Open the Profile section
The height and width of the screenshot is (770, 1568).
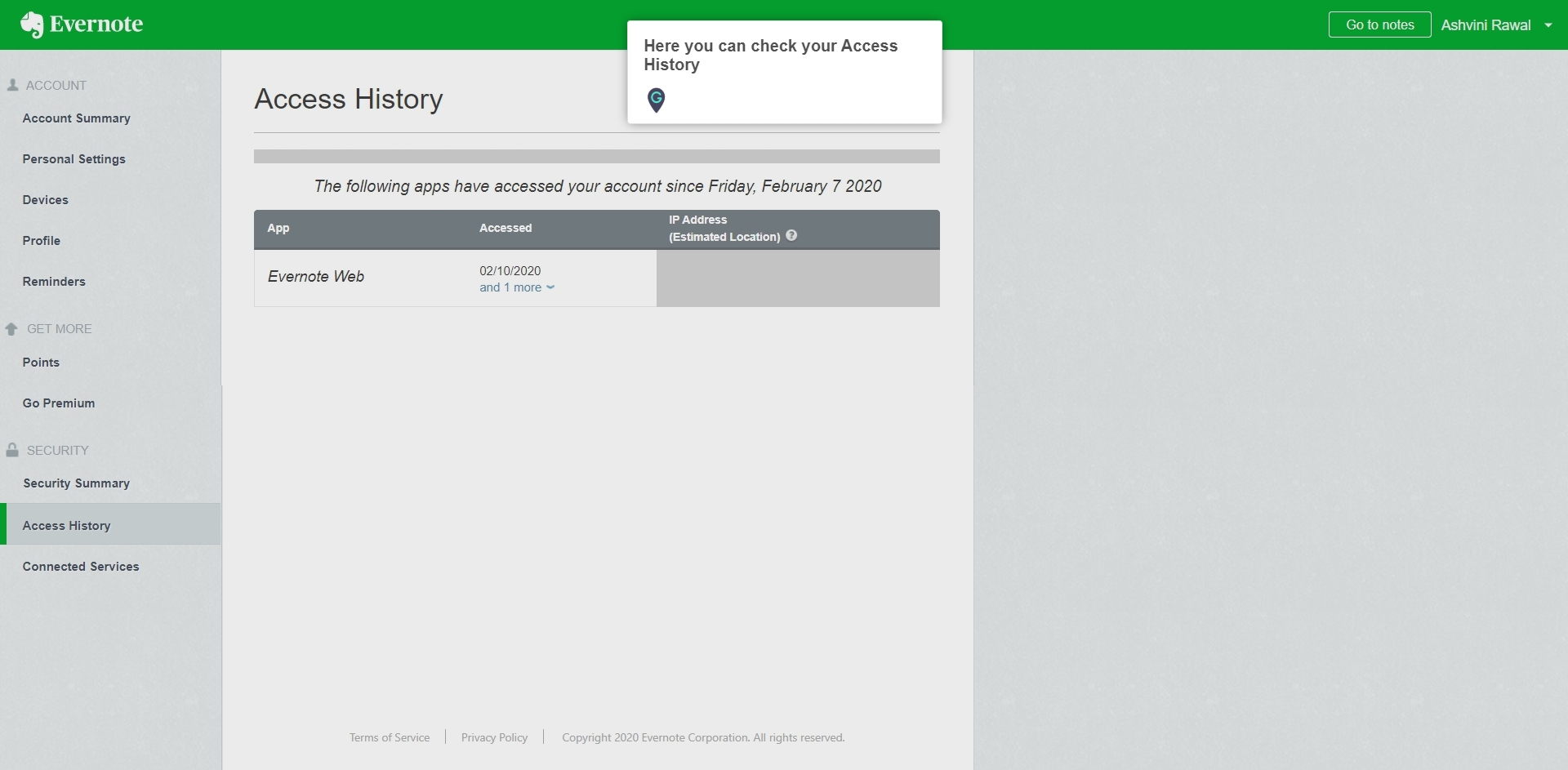(42, 240)
